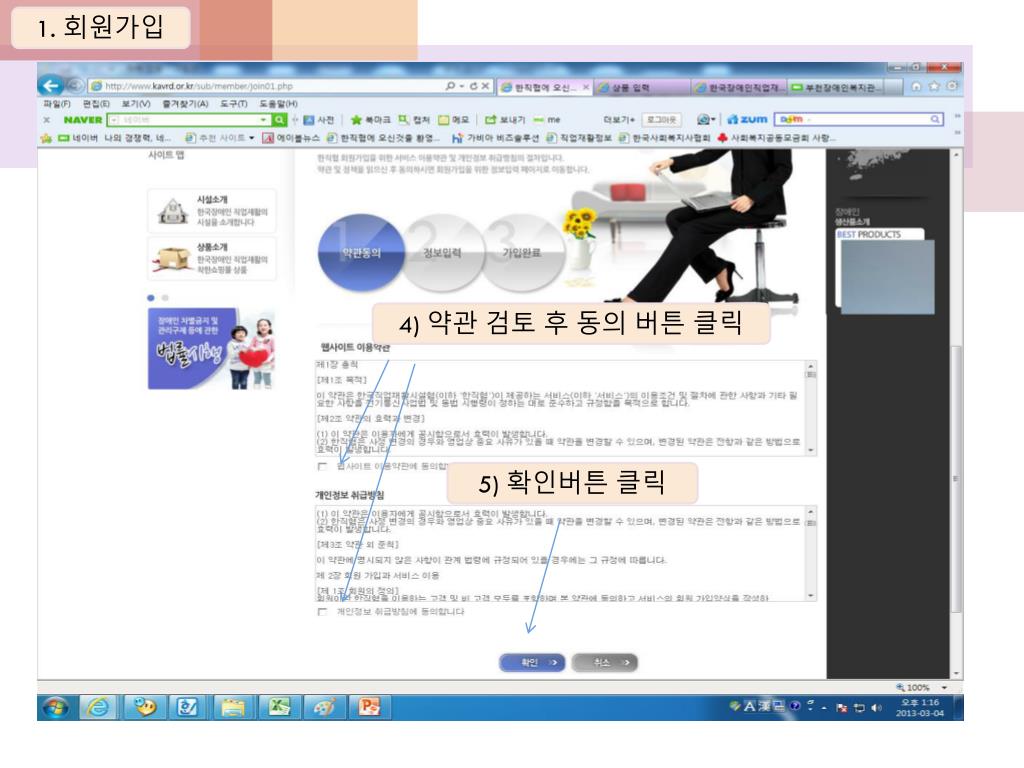Open the 한국사회복지사협회 favorites link
The height and width of the screenshot is (768, 1024).
[665, 138]
